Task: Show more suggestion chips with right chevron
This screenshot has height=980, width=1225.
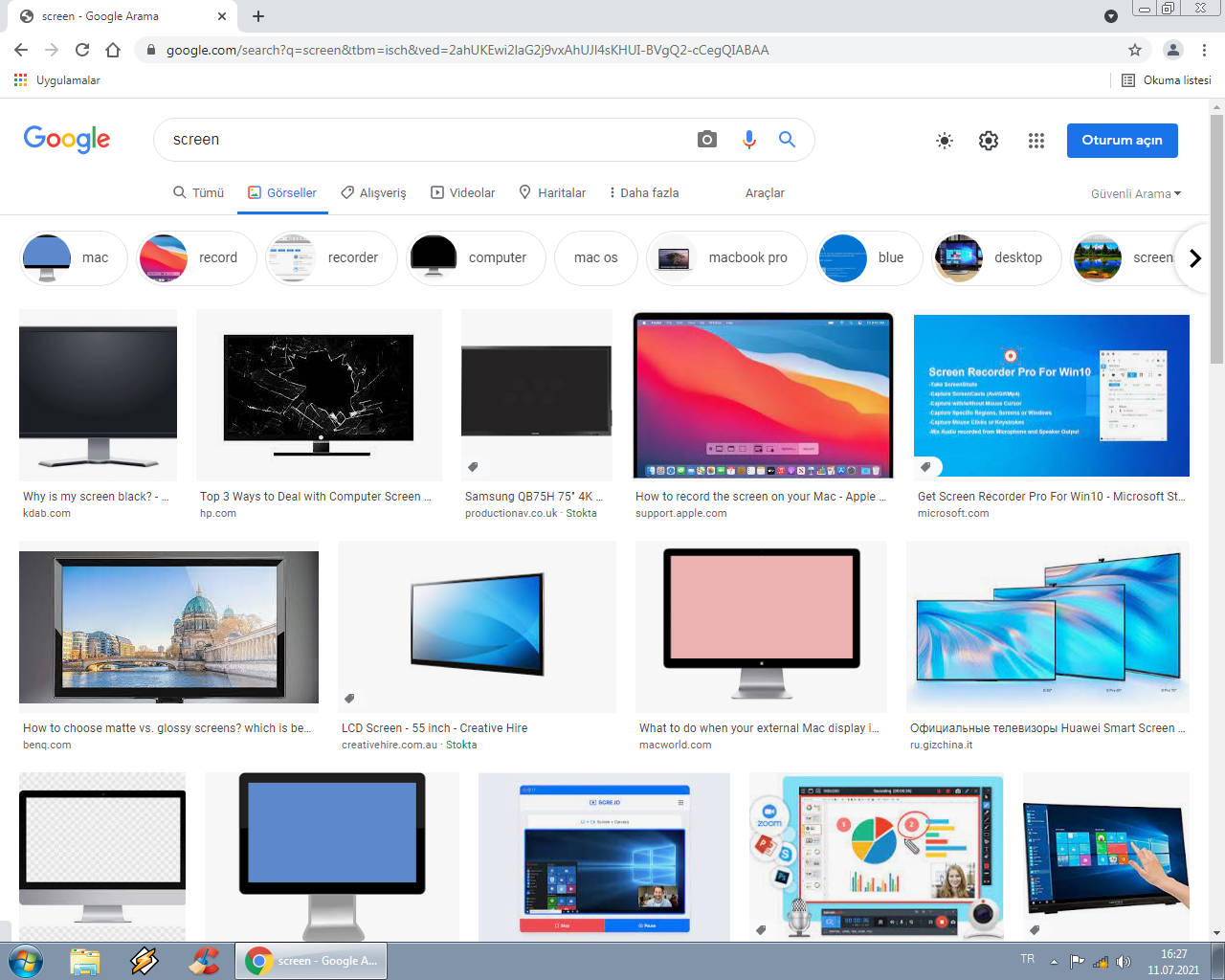Action: [x=1195, y=258]
